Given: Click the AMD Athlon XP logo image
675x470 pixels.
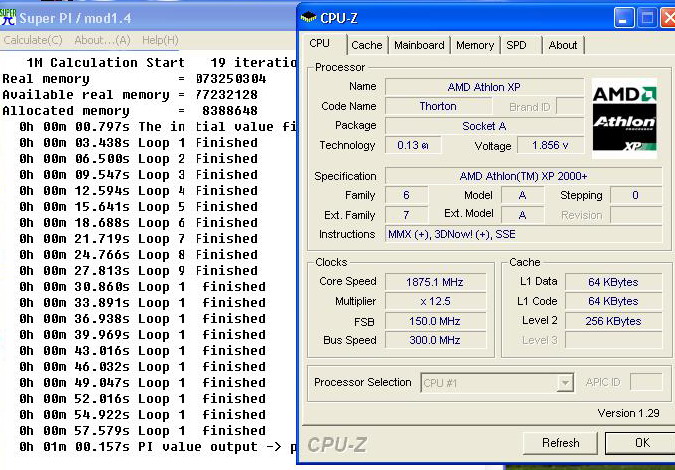Looking at the screenshot, I should pos(624,119).
